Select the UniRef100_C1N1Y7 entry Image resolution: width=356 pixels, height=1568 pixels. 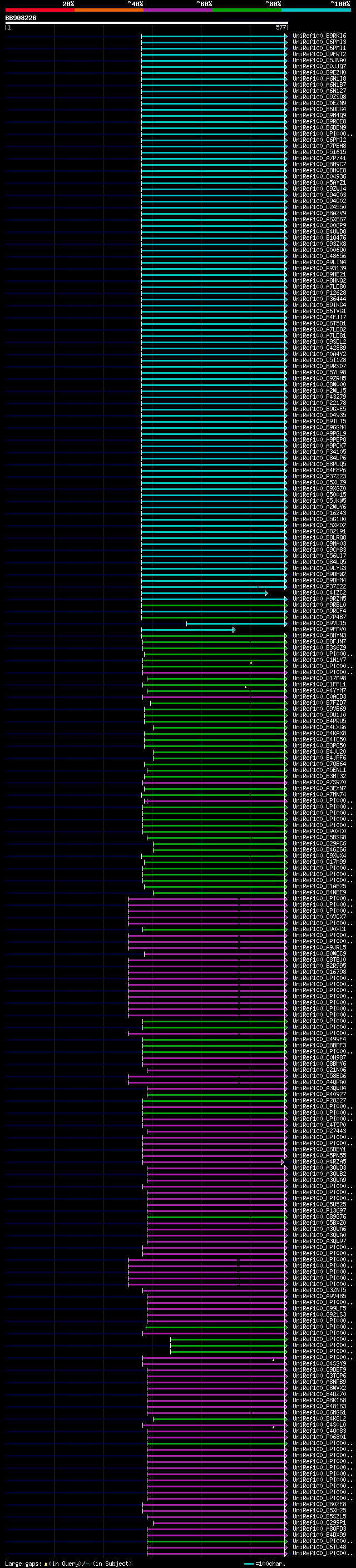point(319,660)
